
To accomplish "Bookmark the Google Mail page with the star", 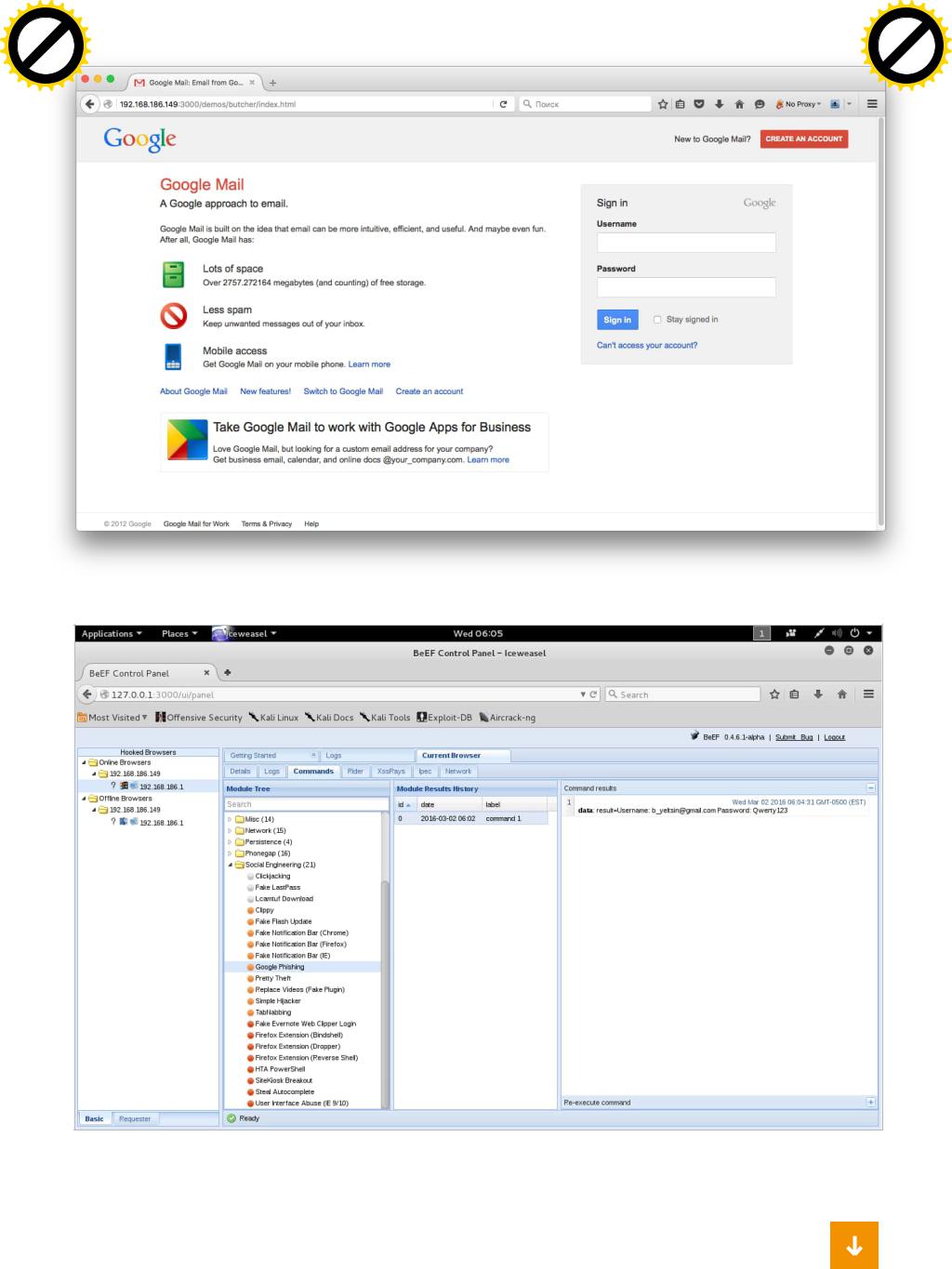I will click(x=663, y=104).
